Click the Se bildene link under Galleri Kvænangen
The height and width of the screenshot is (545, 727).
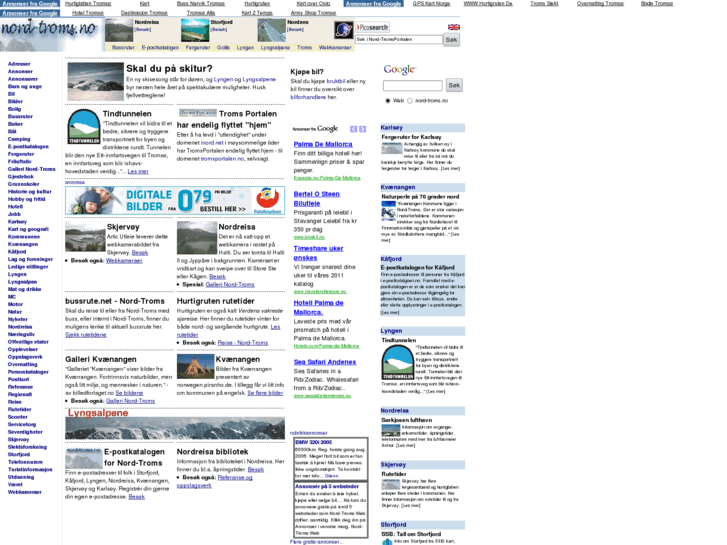point(129,393)
